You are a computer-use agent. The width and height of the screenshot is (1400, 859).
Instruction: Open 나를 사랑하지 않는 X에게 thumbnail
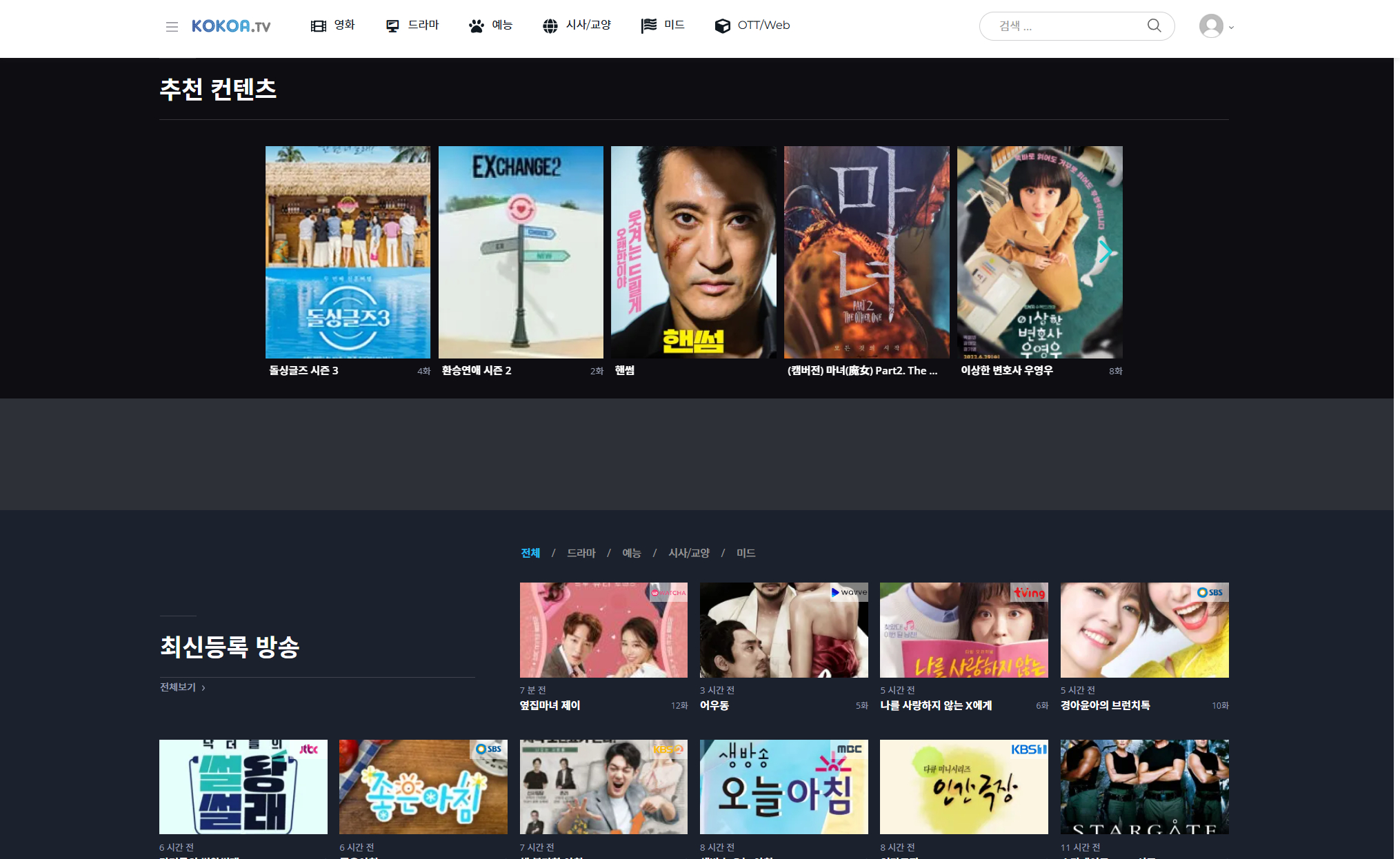pos(964,630)
